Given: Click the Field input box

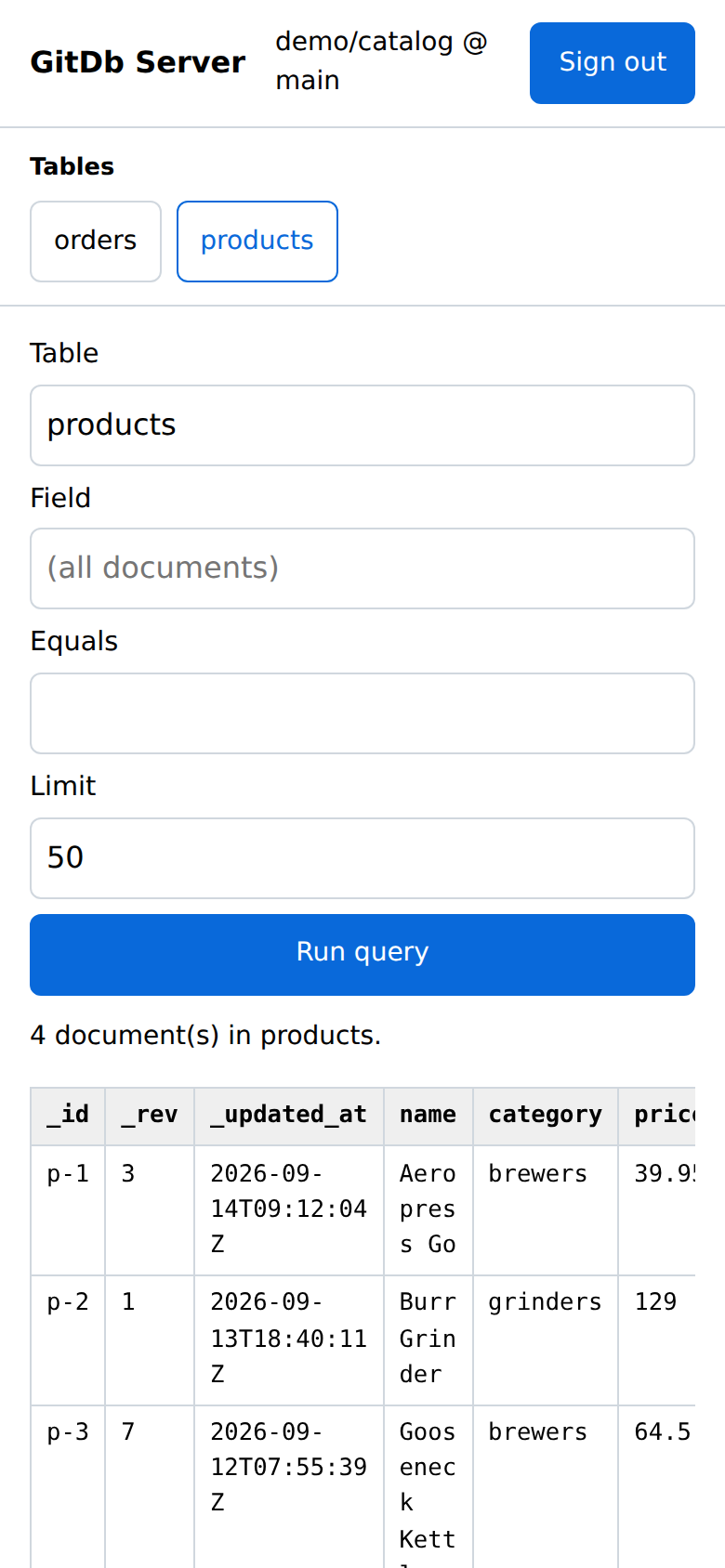Looking at the screenshot, I should 362,568.
